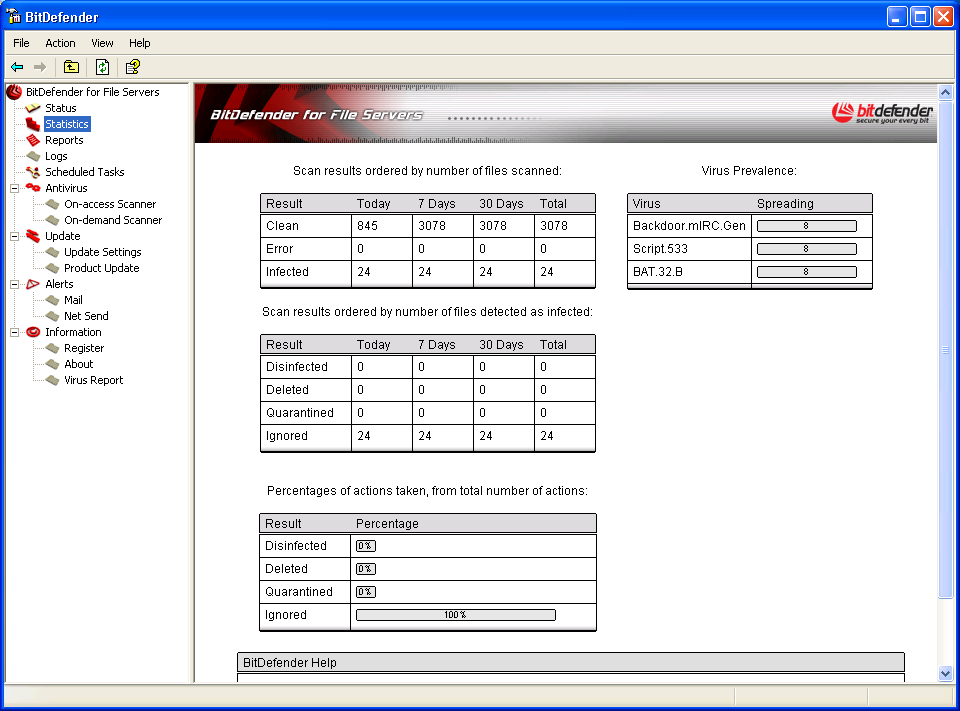The width and height of the screenshot is (960, 711).
Task: Open the View menu
Action: (x=102, y=43)
